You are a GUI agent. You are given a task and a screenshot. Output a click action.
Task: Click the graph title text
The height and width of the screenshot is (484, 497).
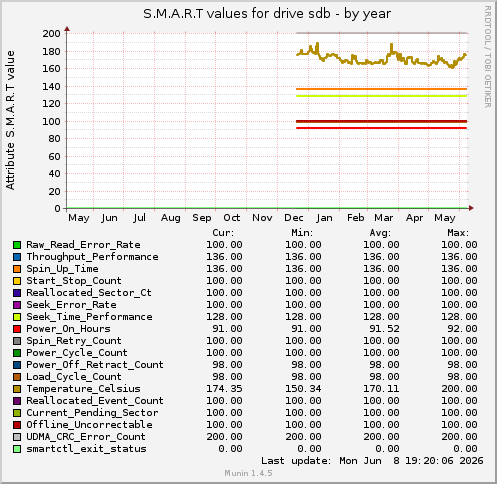coord(267,14)
